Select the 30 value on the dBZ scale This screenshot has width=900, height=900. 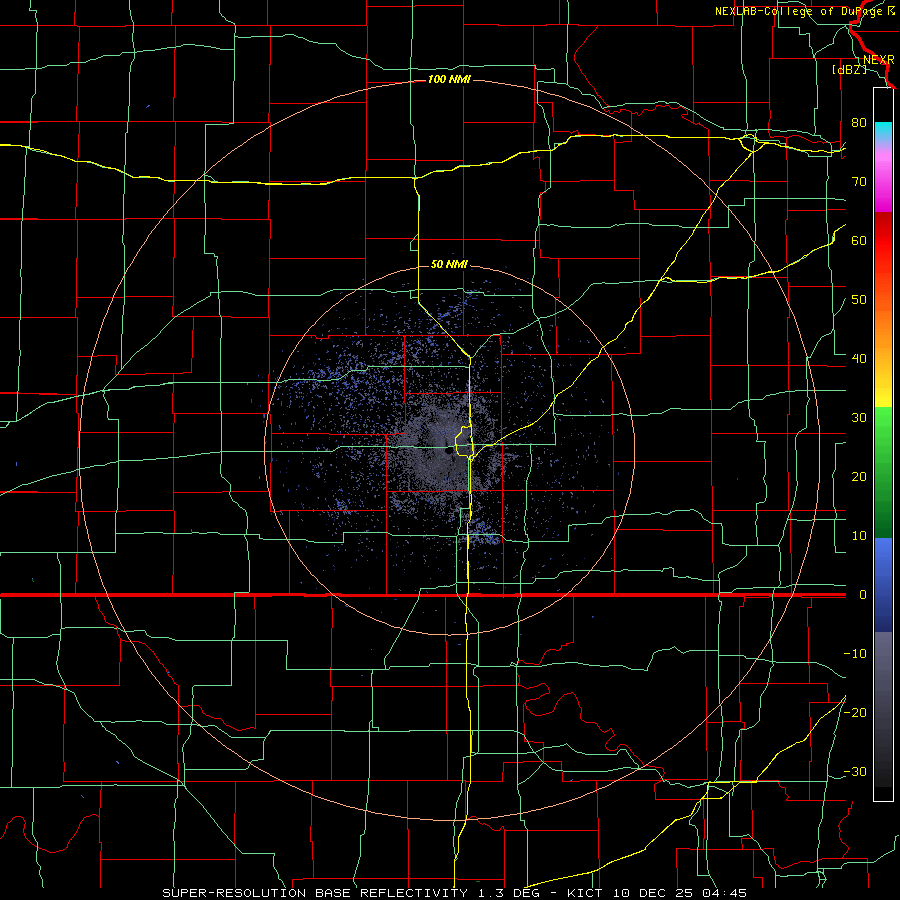click(859, 417)
